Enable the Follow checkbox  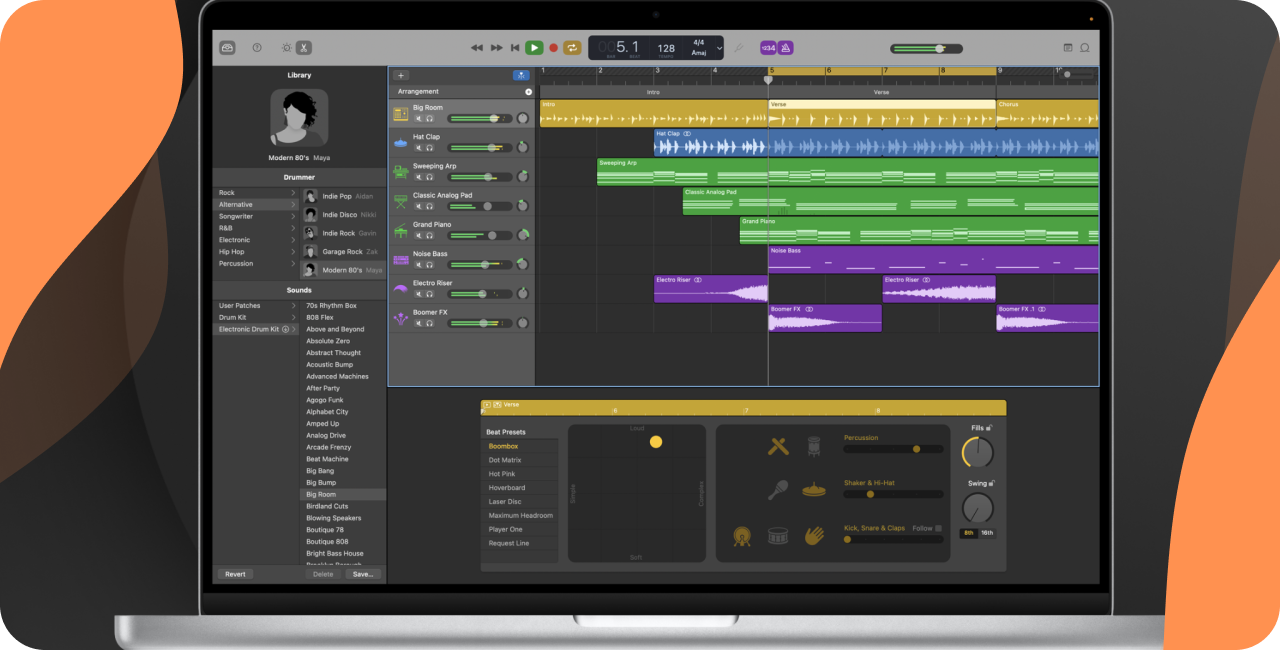[938, 528]
